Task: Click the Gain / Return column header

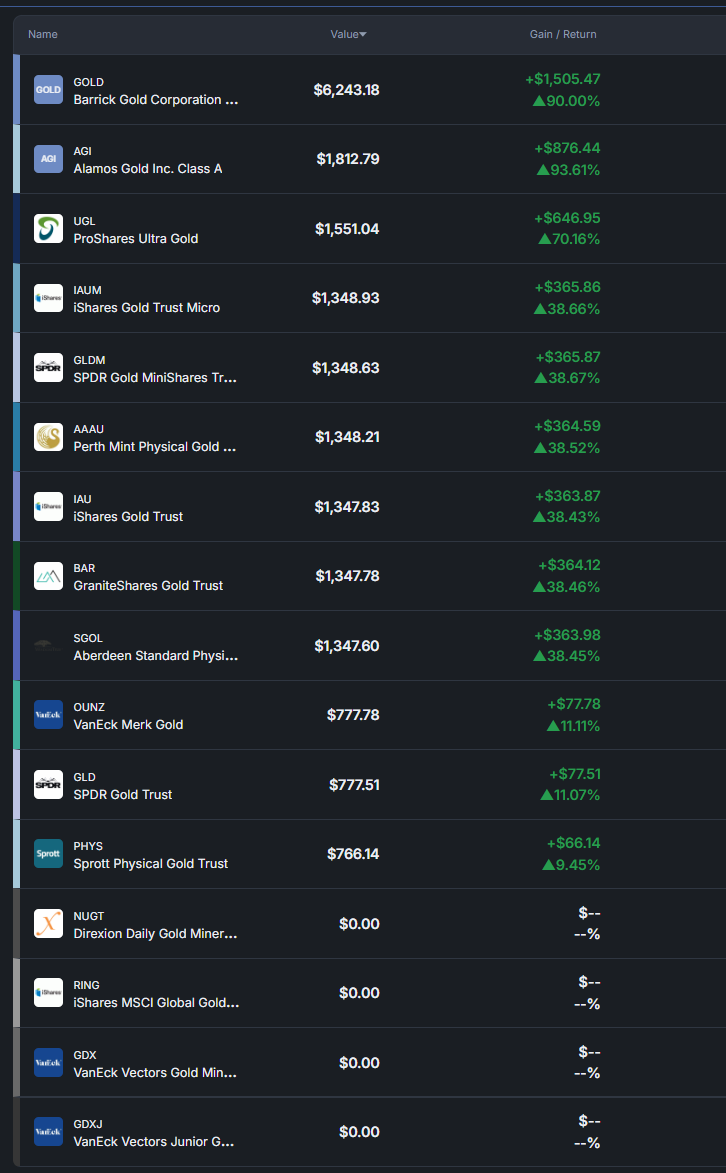Action: [563, 34]
